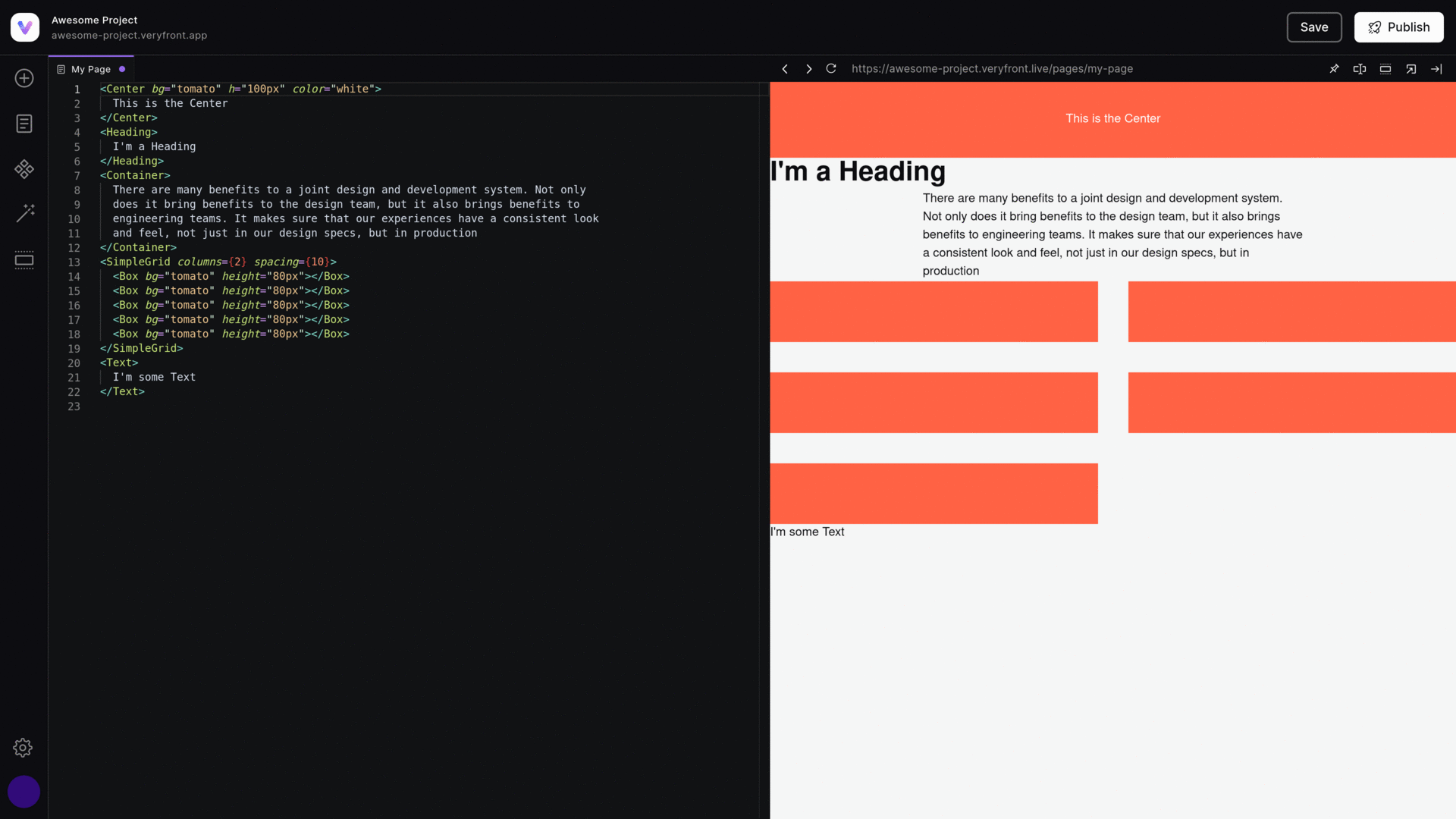
Task: Click 'This is the Center' code line
Action: [x=170, y=103]
